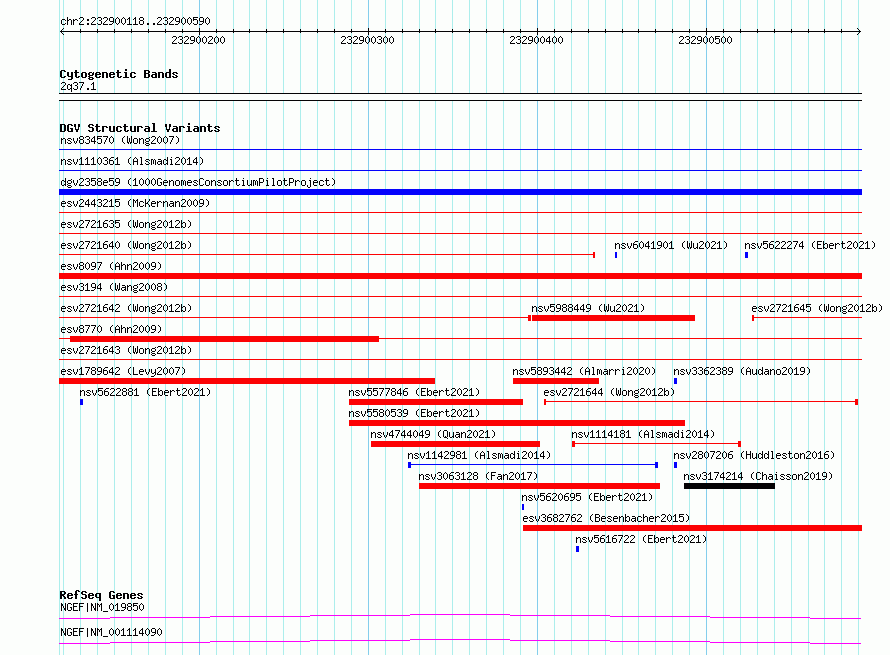Click the red bar under esv1789642

pyautogui.click(x=247, y=381)
